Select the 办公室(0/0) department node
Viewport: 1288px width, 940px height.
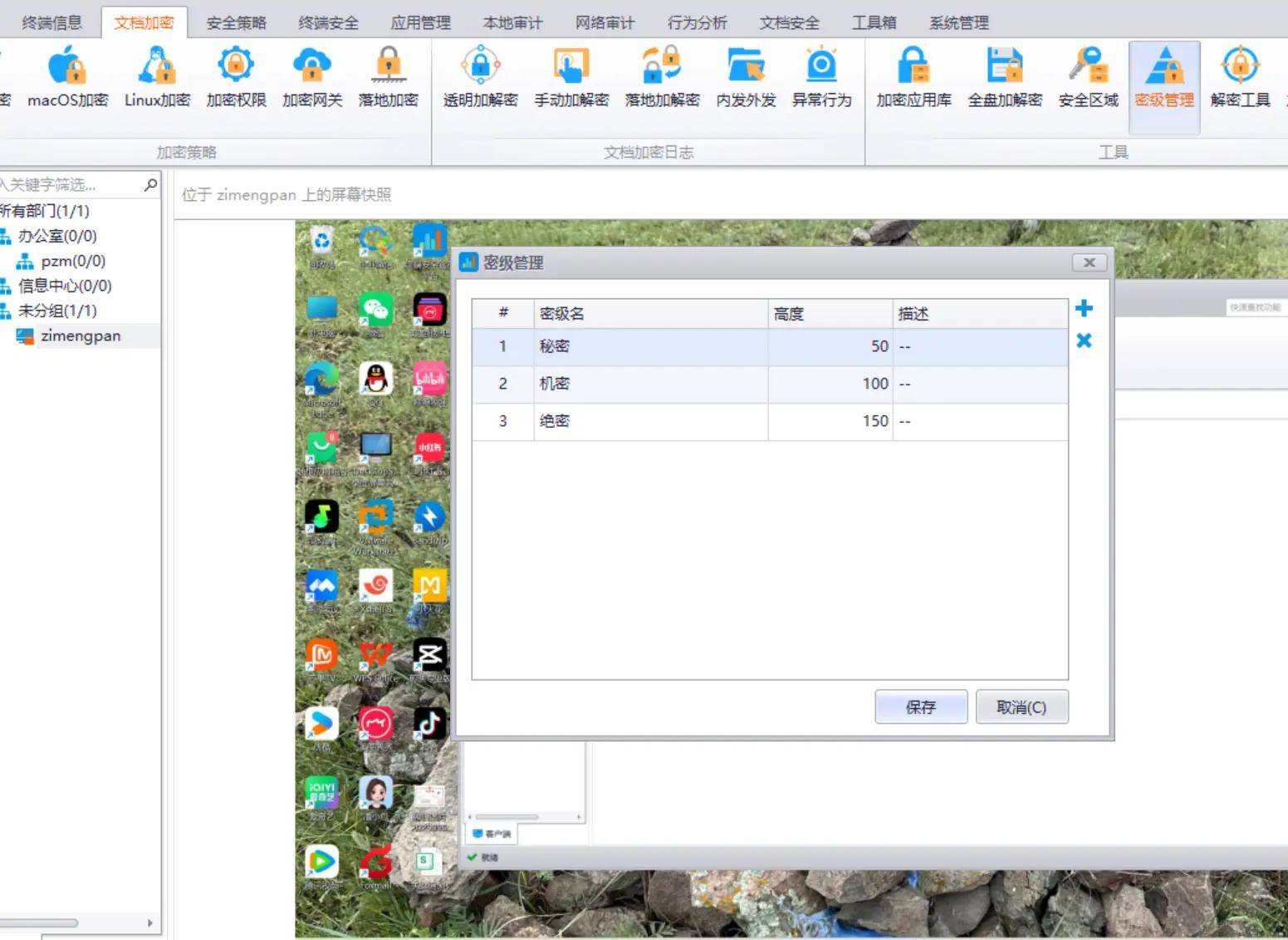click(x=57, y=236)
